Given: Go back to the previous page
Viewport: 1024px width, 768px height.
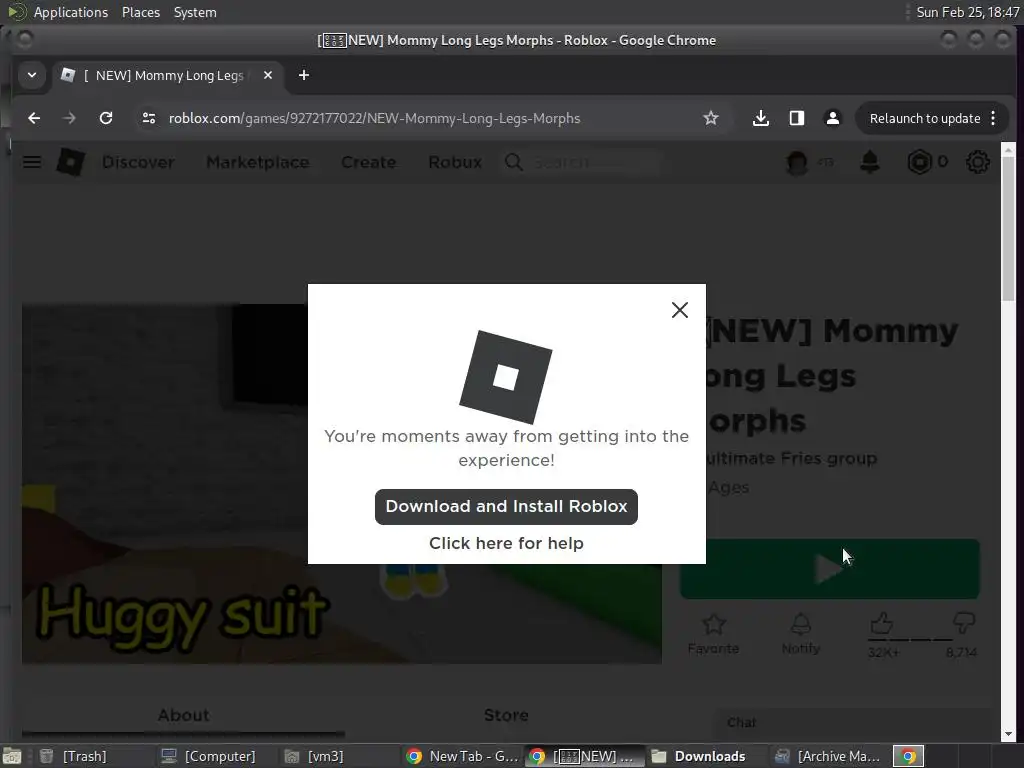Looking at the screenshot, I should pyautogui.click(x=34, y=118).
